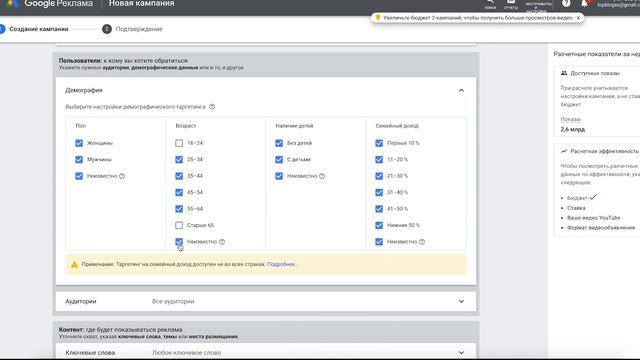Click the Любое ключевое слово value
This screenshot has width=640, height=360.
click(x=187, y=353)
